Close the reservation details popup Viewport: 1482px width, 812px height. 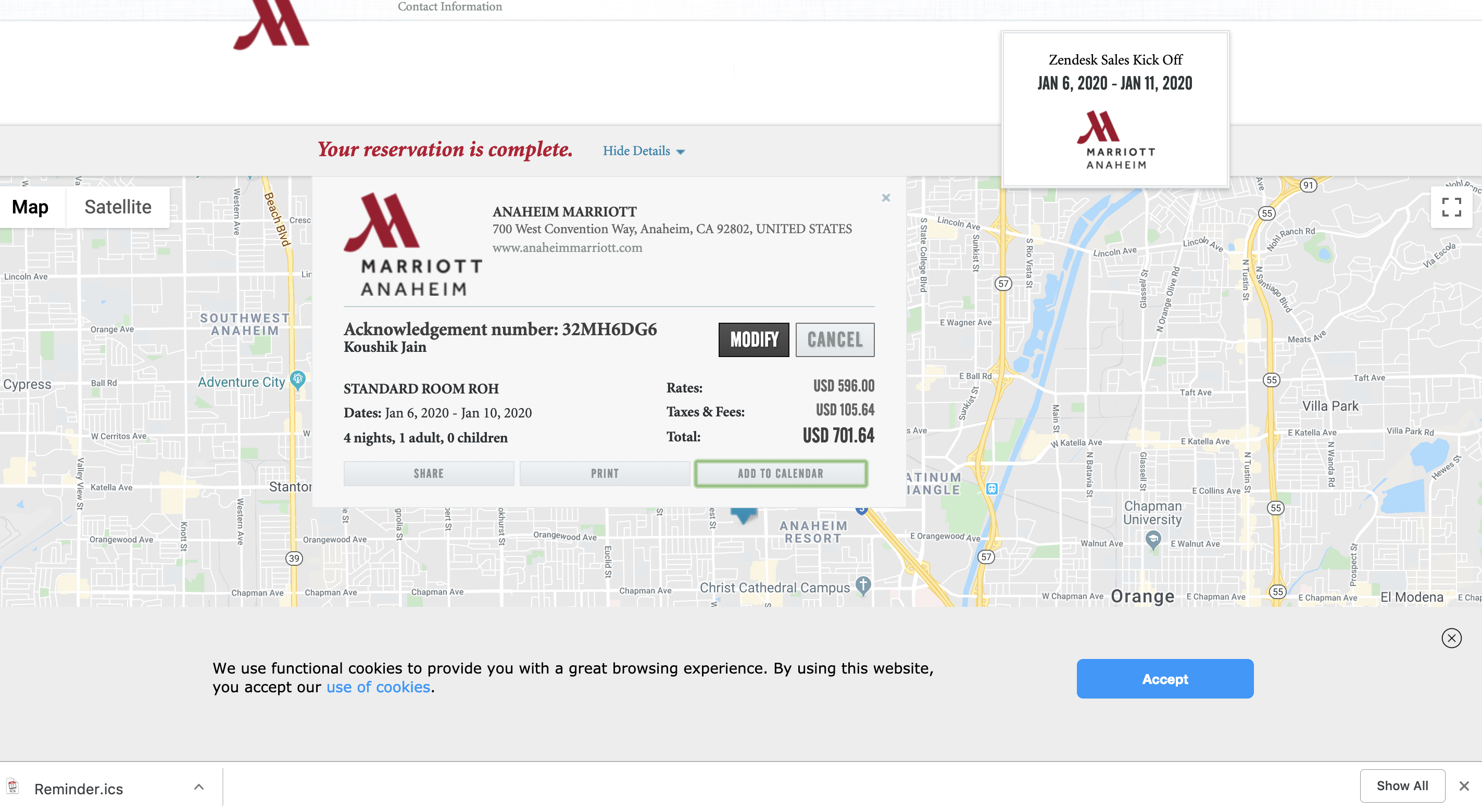pos(885,198)
